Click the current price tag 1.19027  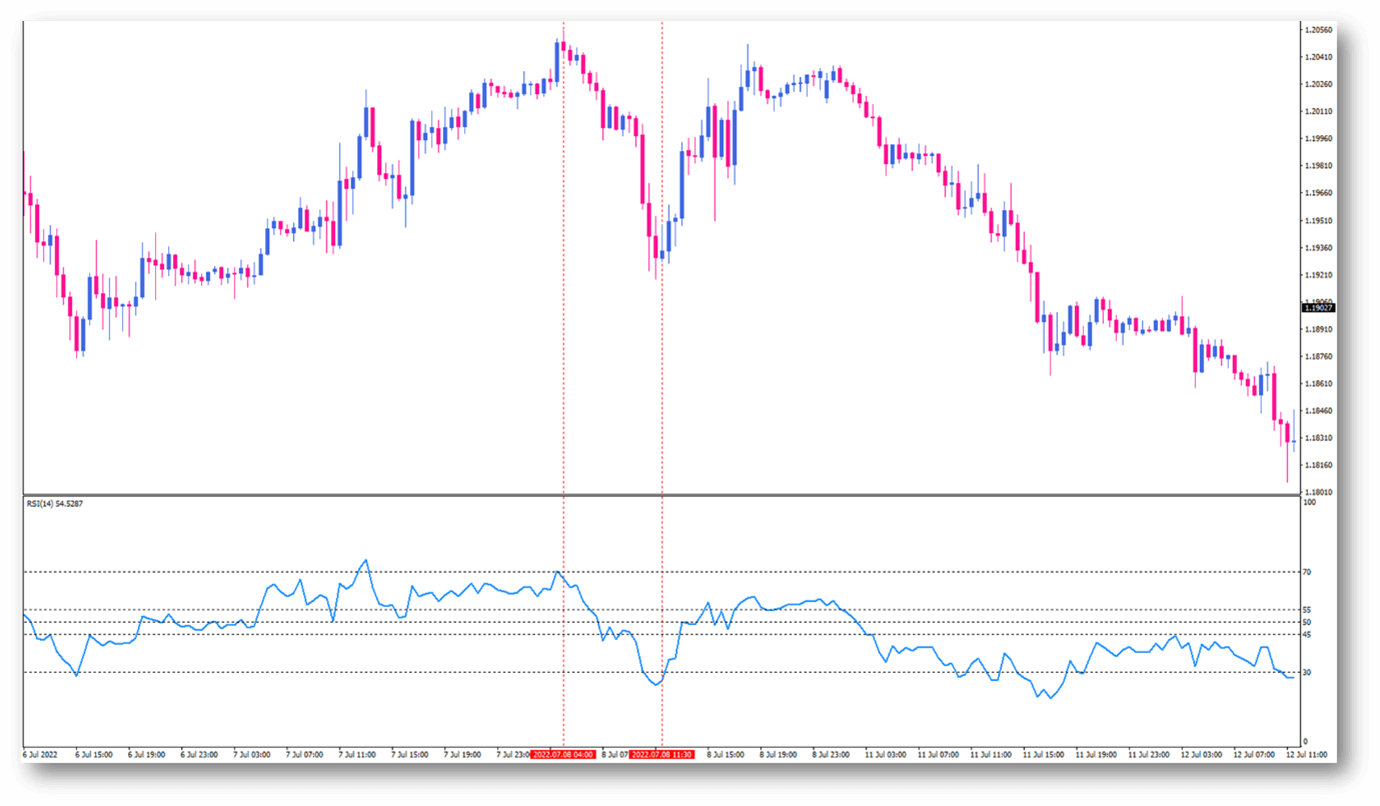[x=1320, y=308]
